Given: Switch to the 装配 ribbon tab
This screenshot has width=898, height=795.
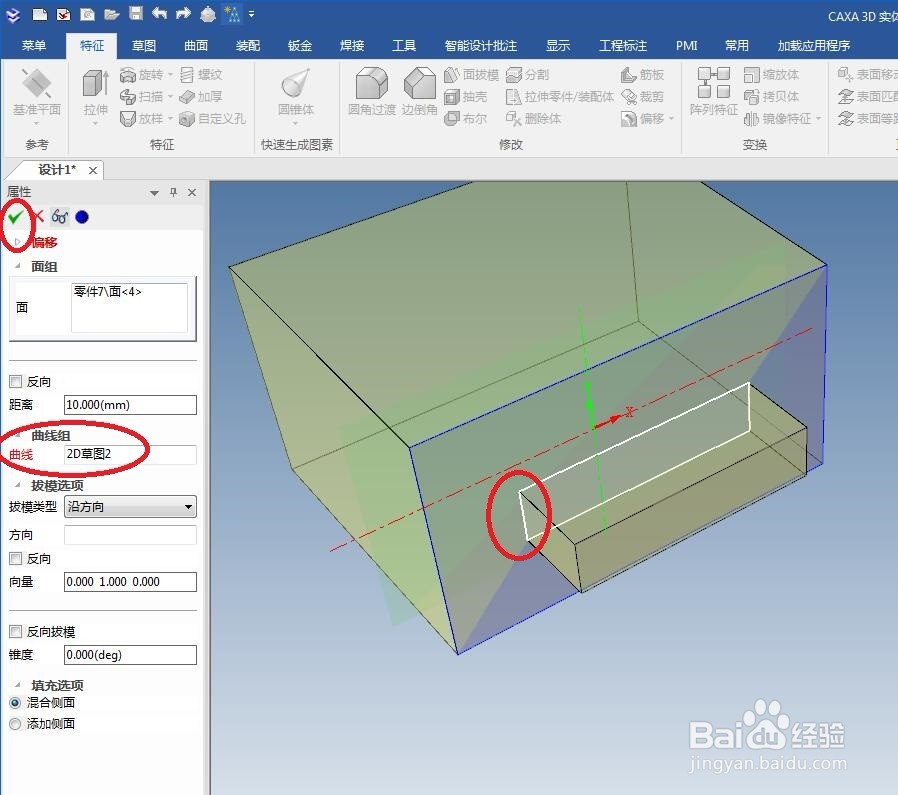Looking at the screenshot, I should click(x=248, y=45).
